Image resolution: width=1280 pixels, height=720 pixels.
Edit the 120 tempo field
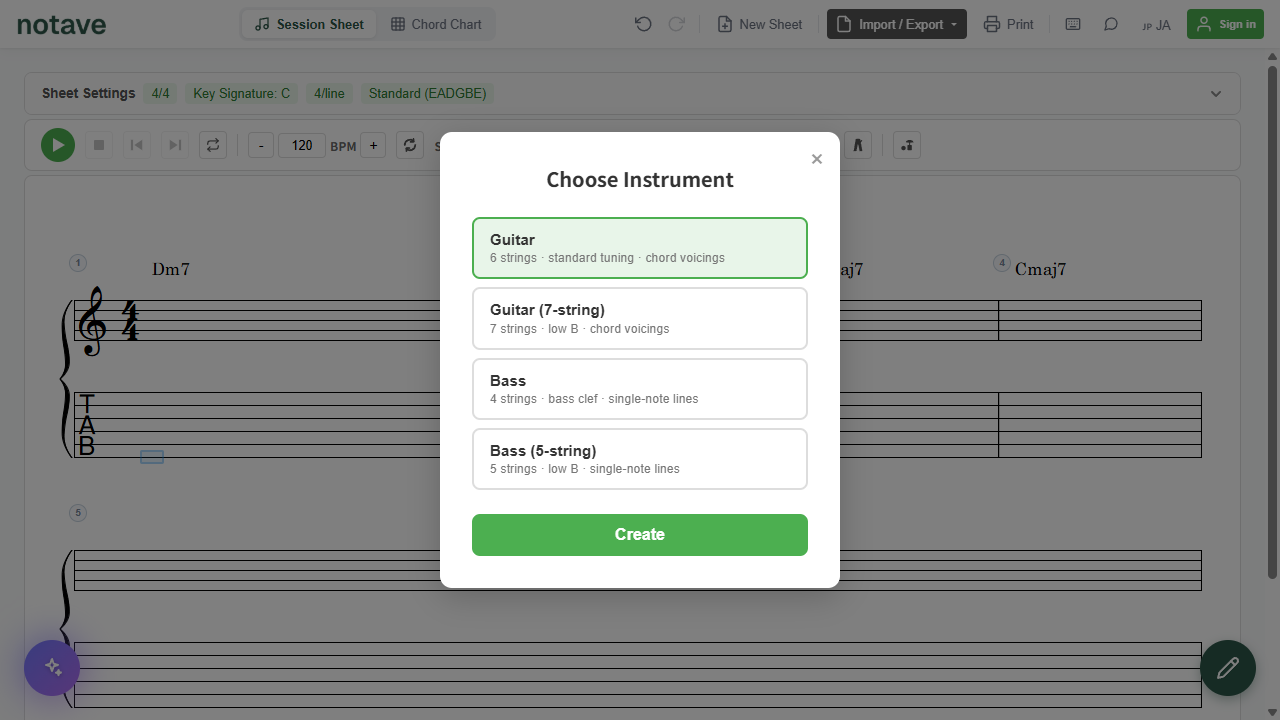[302, 146]
